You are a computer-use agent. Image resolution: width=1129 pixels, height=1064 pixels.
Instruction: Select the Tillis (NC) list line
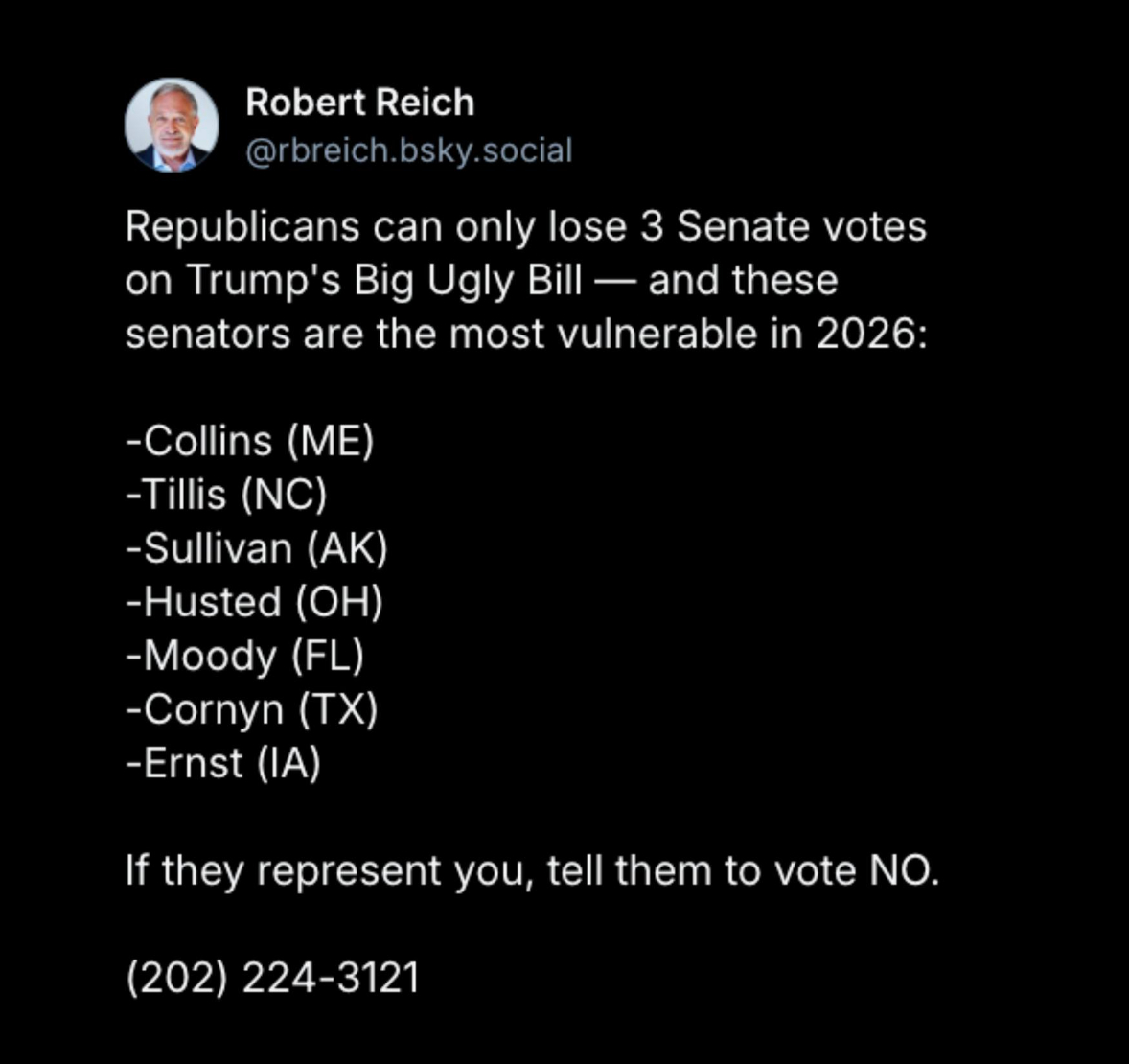(x=226, y=495)
